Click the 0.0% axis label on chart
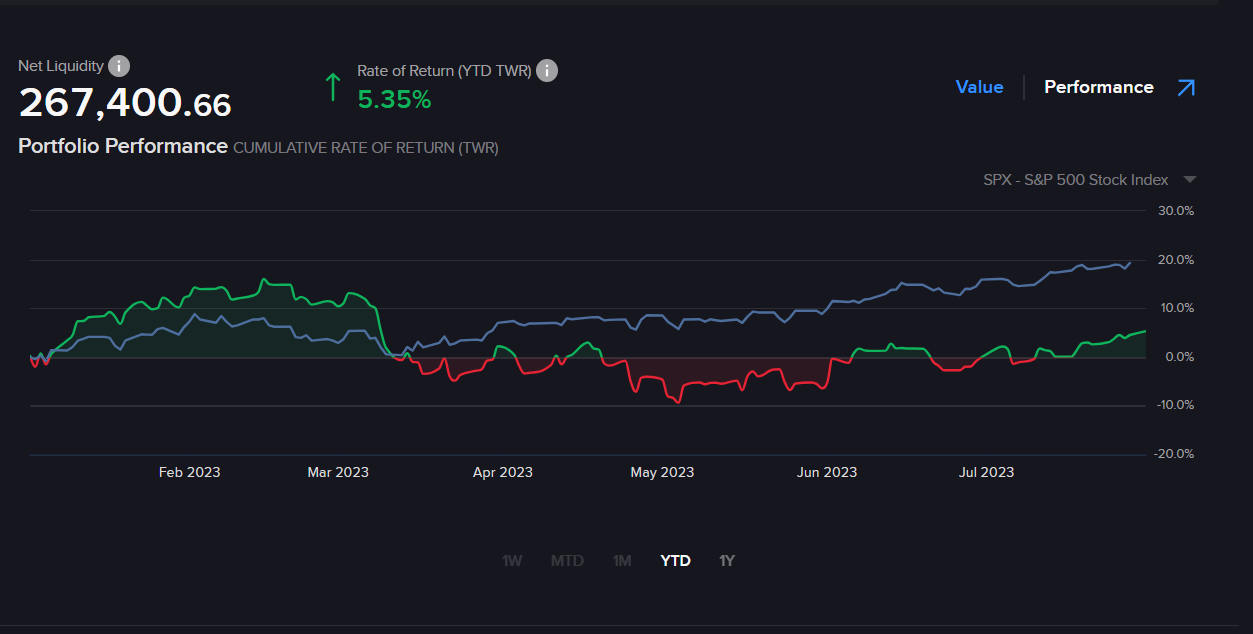Viewport: 1253px width, 634px height. (x=1175, y=357)
